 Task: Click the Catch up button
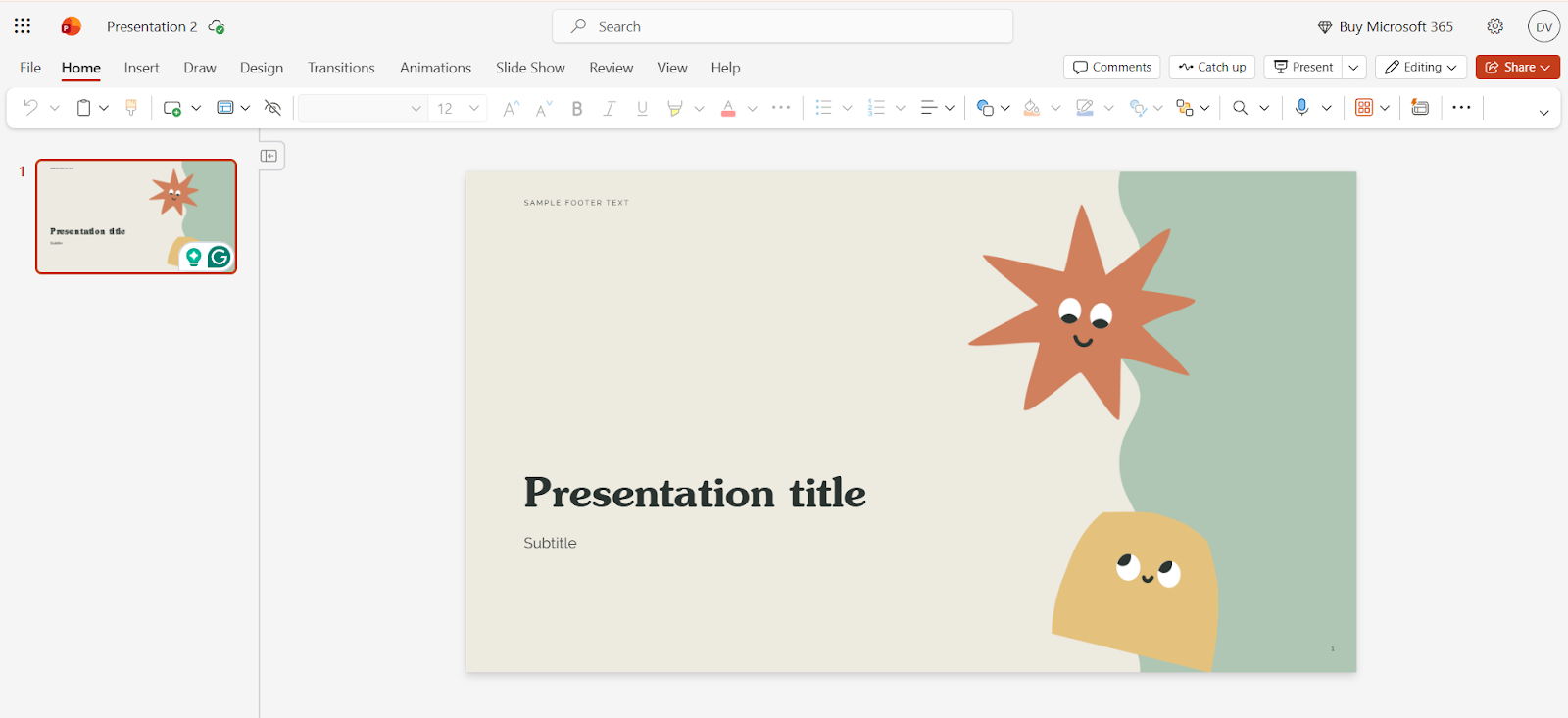coord(1212,67)
